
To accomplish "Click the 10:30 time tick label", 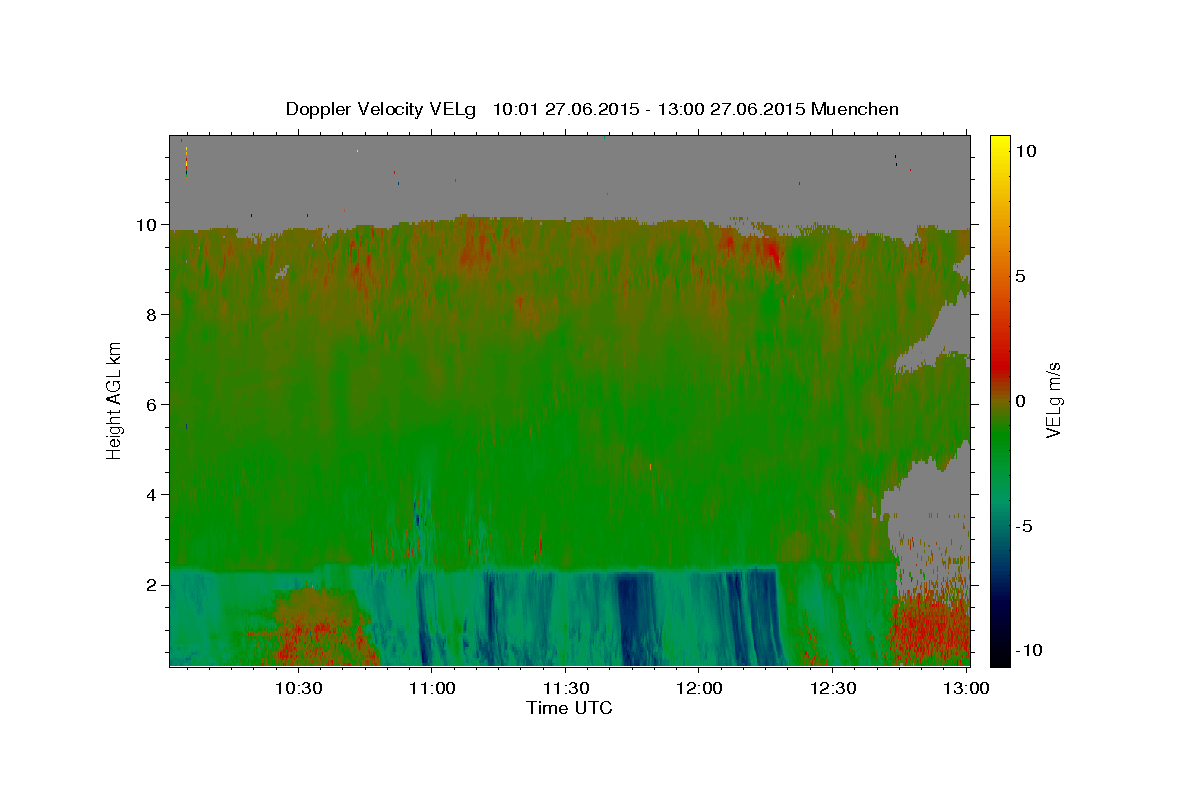I will click(x=298, y=688).
